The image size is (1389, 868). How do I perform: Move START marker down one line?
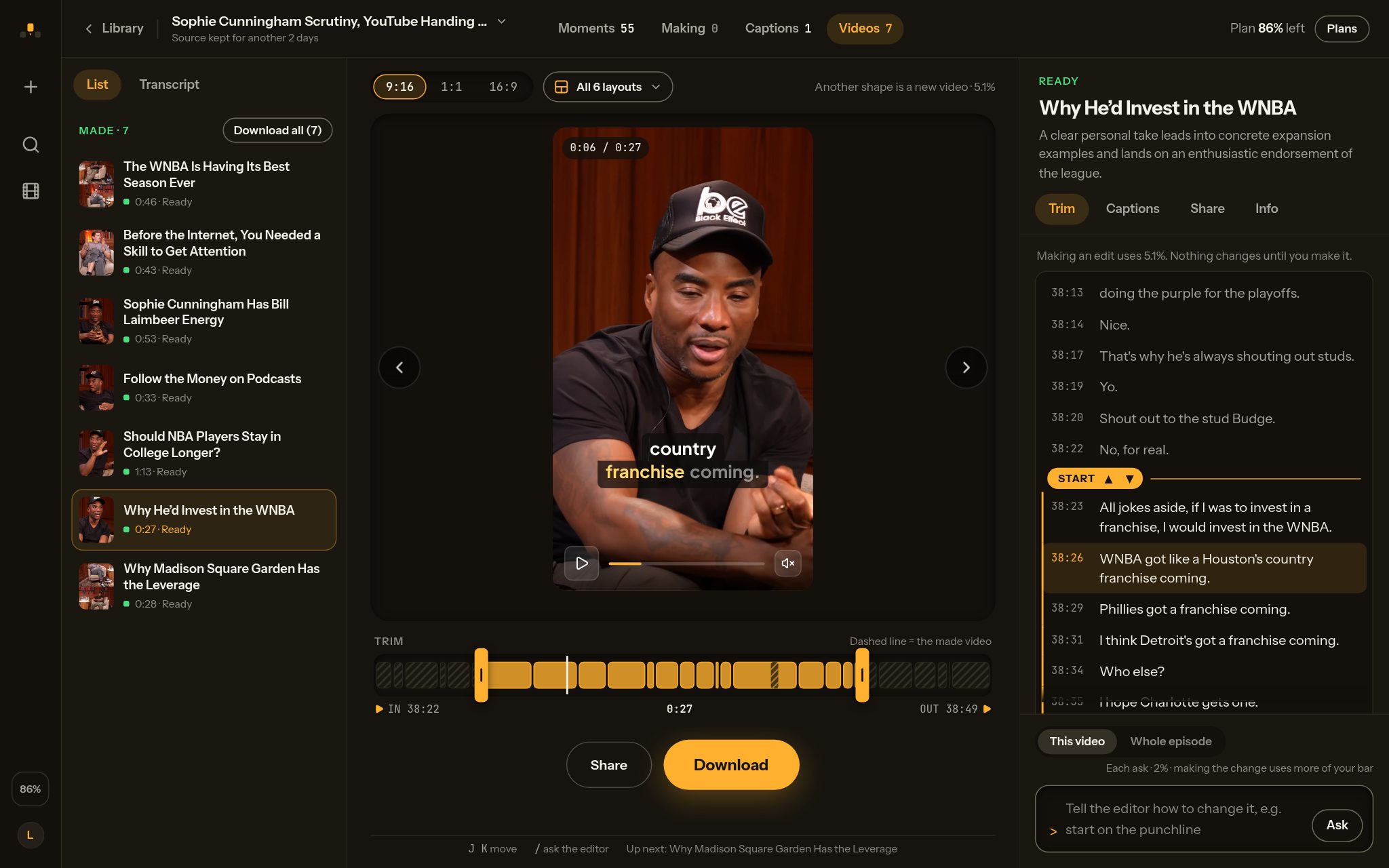tap(1129, 479)
